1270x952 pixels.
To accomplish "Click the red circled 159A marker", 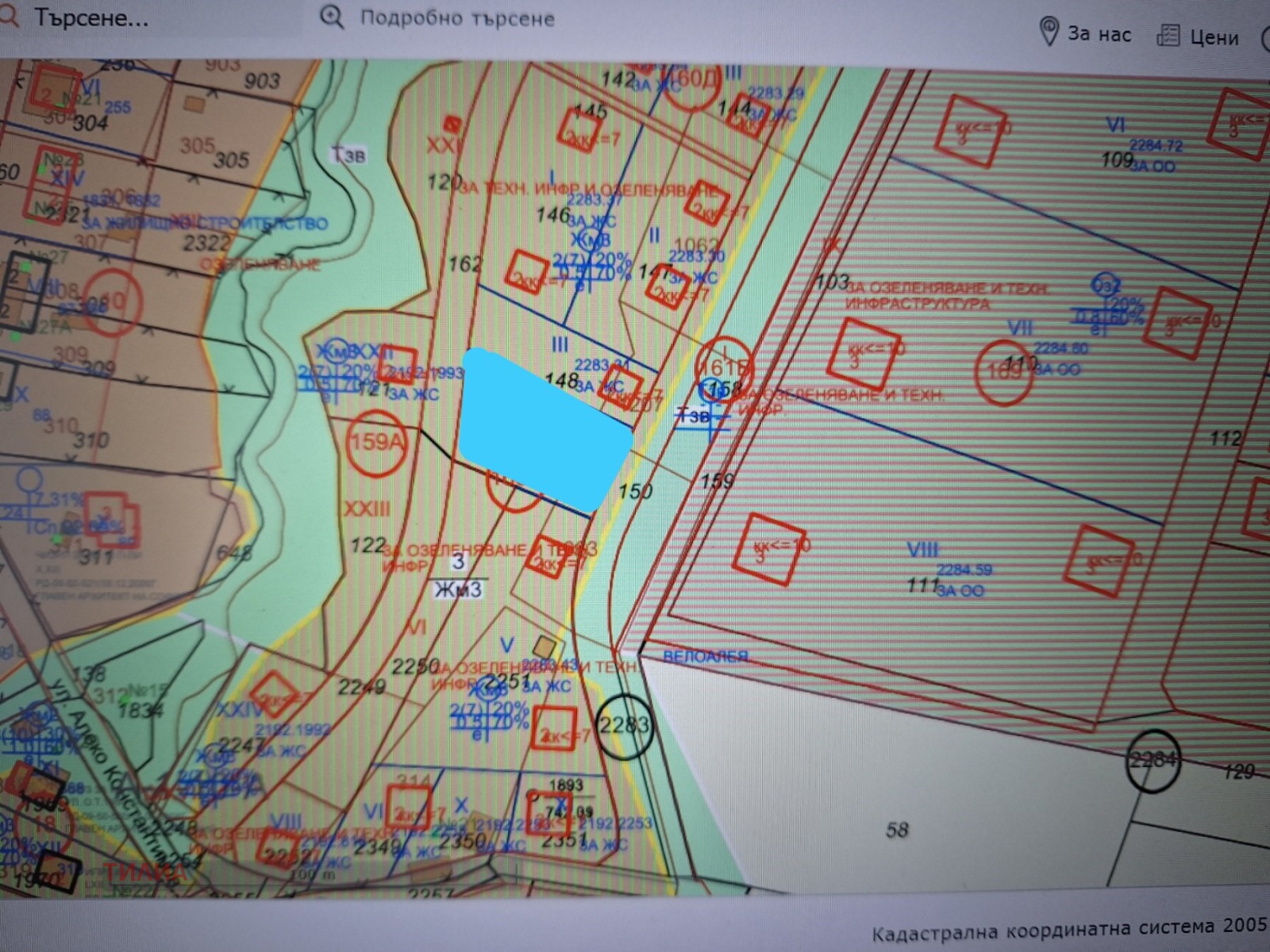I will [375, 441].
